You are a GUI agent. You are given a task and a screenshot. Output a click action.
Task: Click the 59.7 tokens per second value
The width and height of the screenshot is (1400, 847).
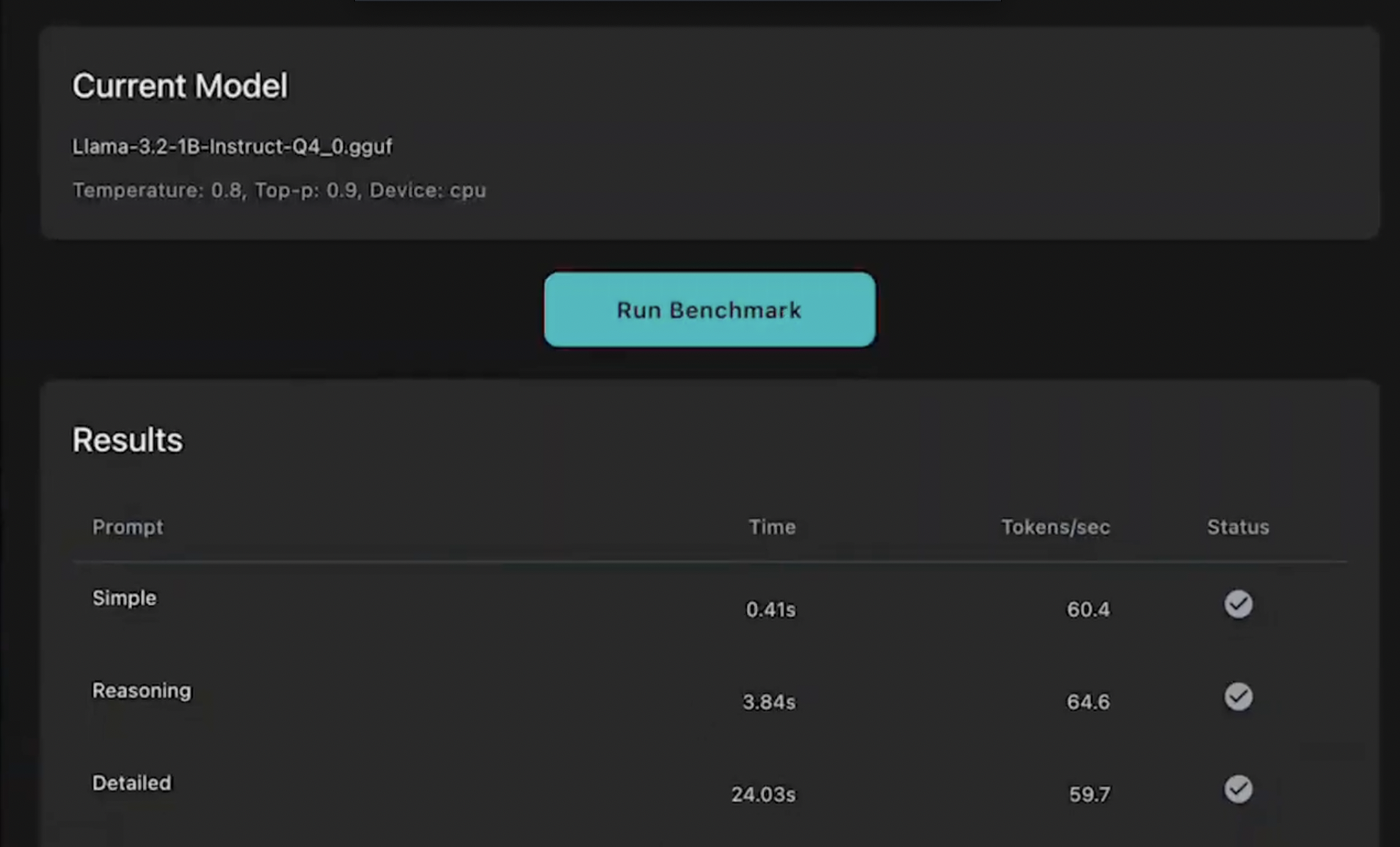[1089, 794]
